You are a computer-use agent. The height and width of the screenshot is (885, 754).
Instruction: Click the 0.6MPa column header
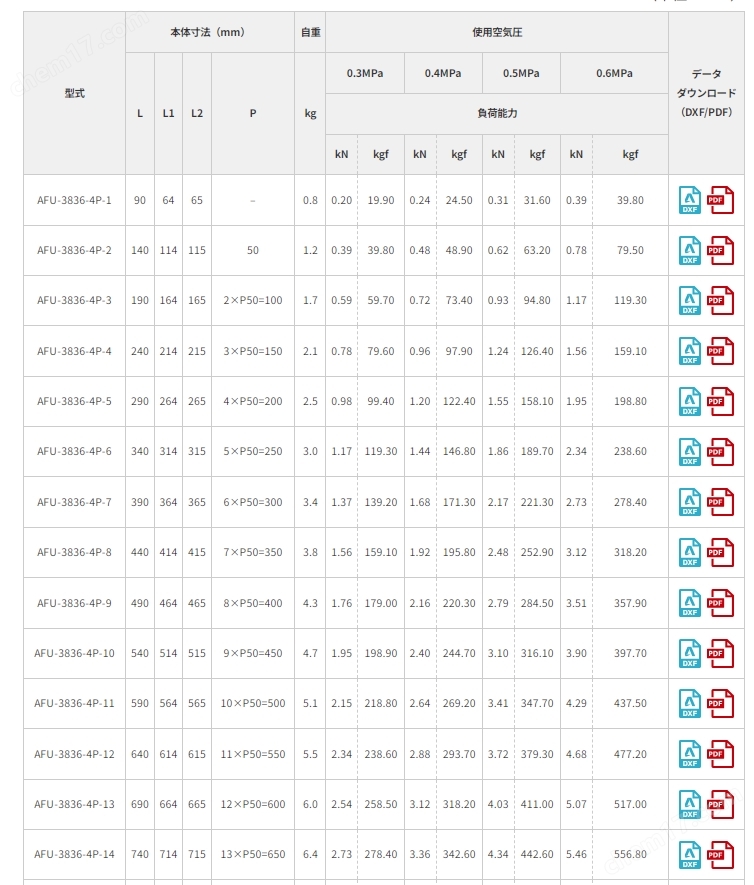coord(615,73)
